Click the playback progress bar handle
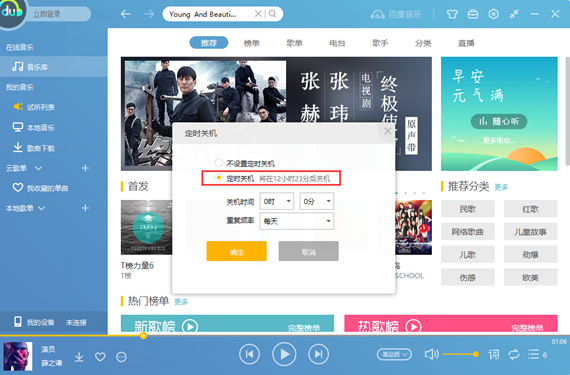 pos(144,335)
